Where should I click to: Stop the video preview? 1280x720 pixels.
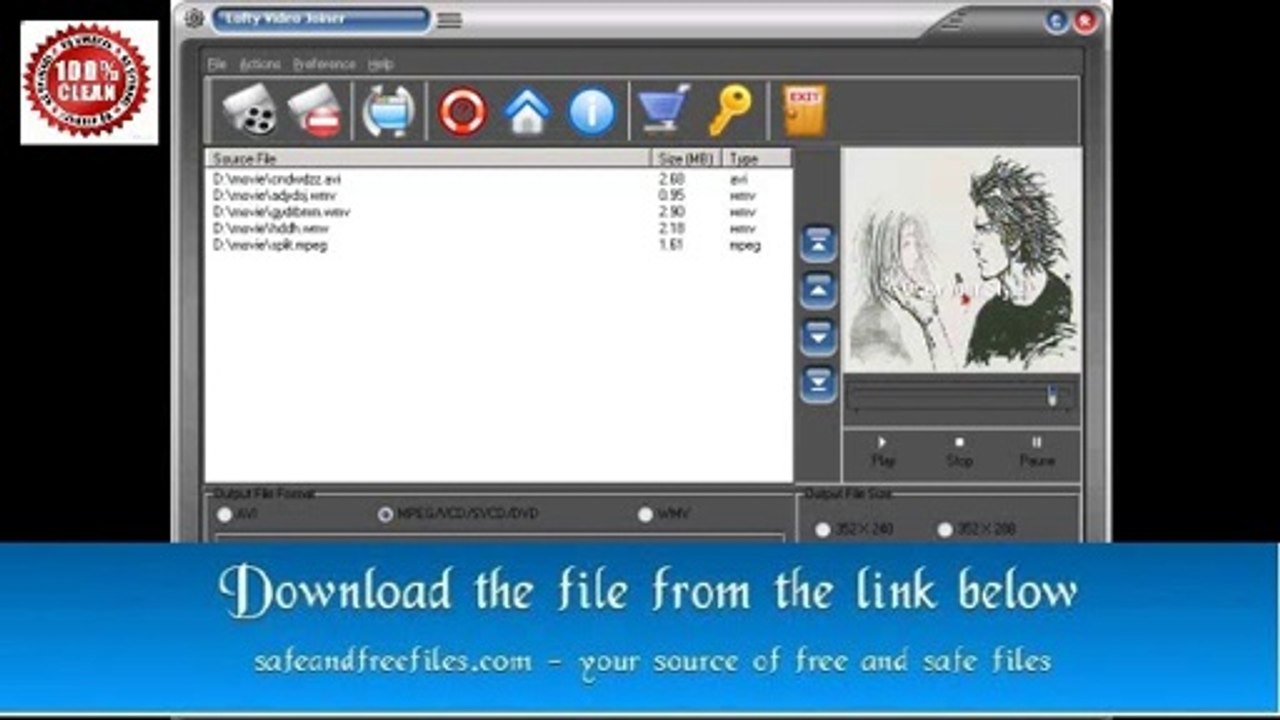point(959,452)
